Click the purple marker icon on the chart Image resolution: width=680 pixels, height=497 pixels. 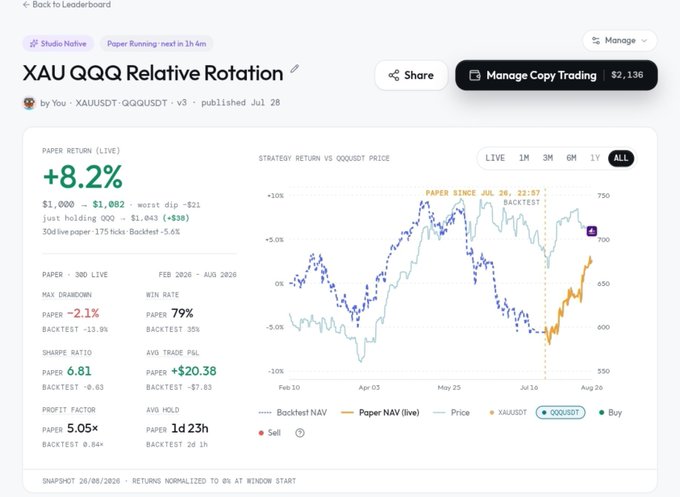pyautogui.click(x=592, y=231)
